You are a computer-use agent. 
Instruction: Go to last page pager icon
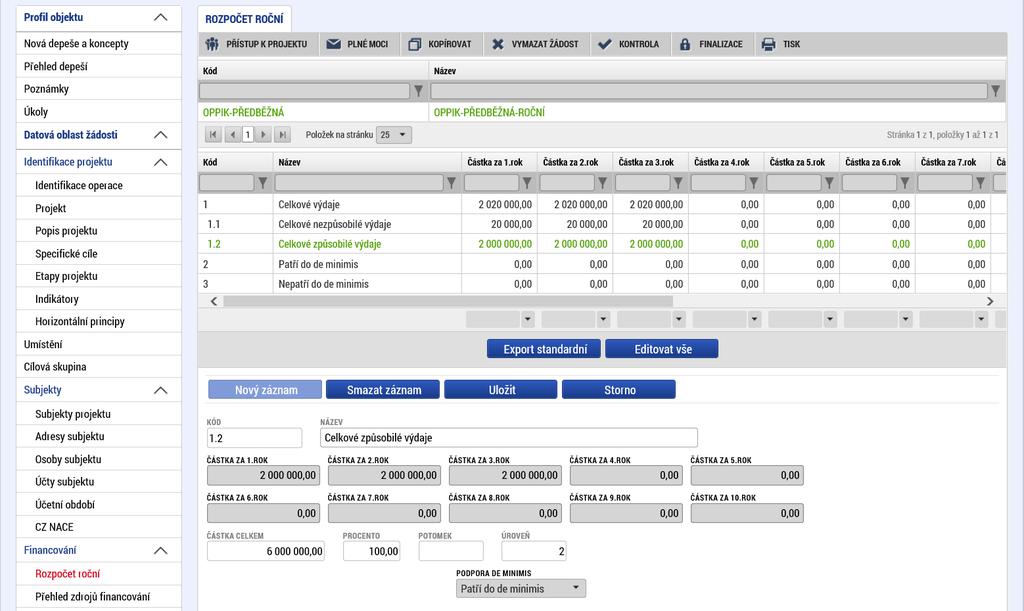(282, 134)
